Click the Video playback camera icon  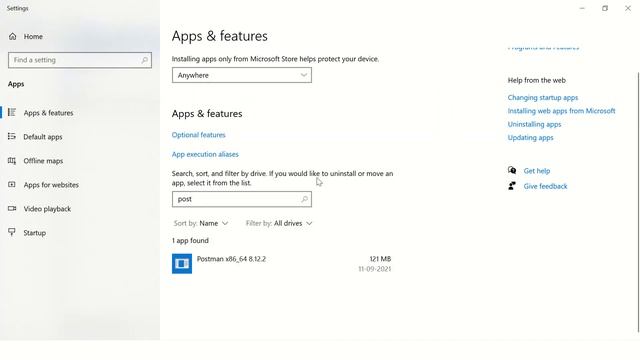12,209
